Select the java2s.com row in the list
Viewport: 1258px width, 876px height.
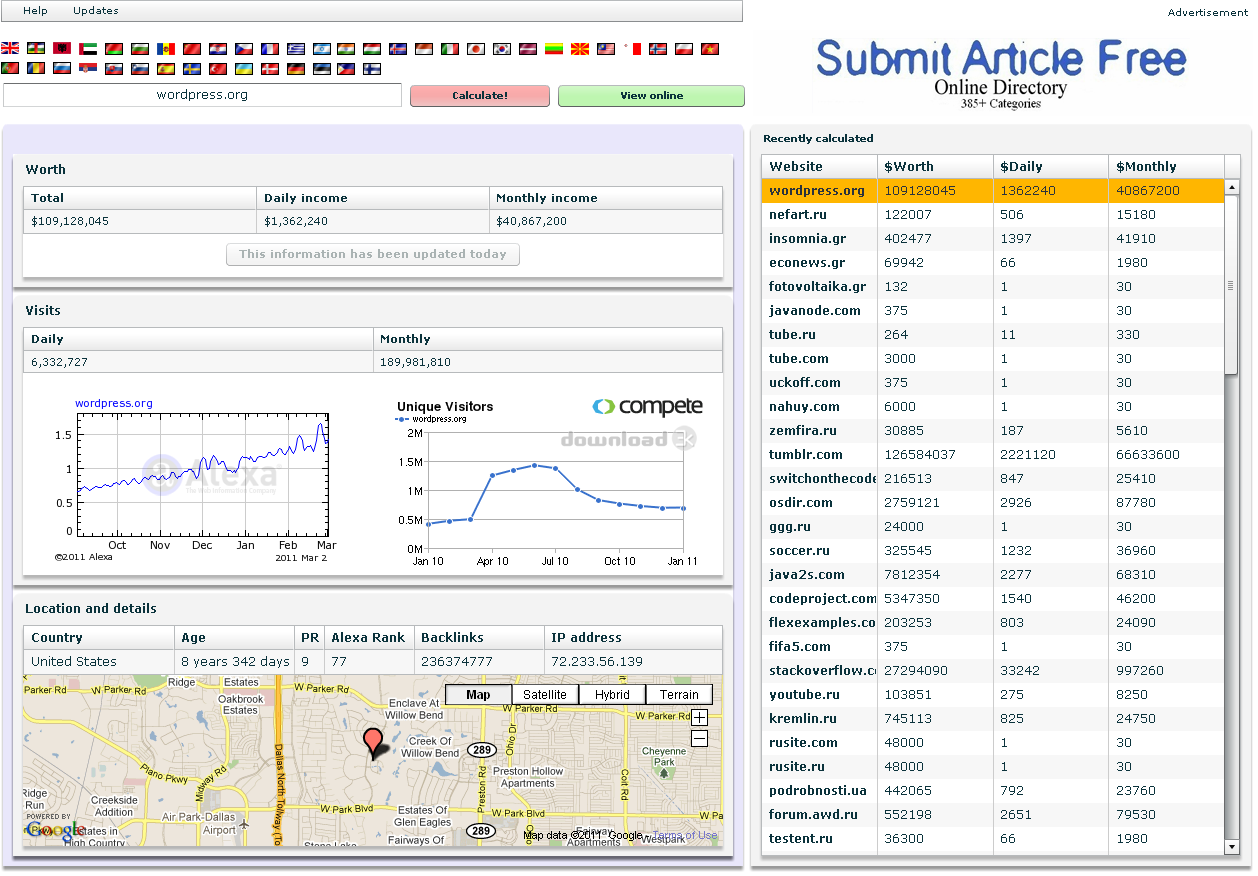993,575
